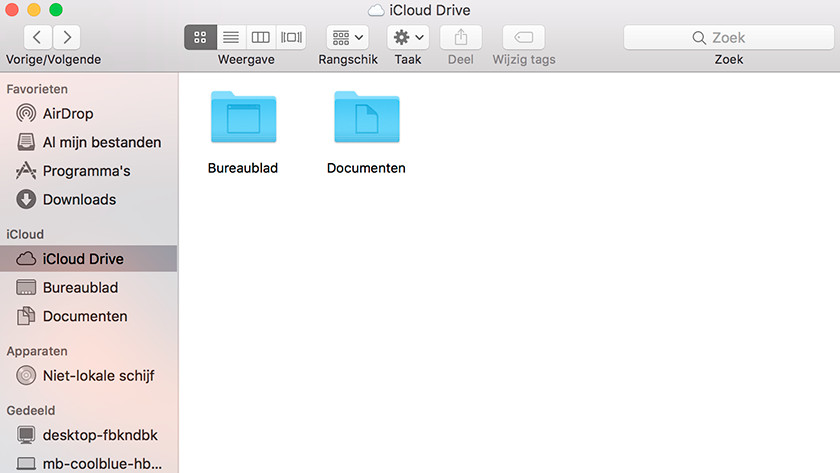The image size is (840, 473).
Task: Open Documenten in the sidebar
Action: 88,316
